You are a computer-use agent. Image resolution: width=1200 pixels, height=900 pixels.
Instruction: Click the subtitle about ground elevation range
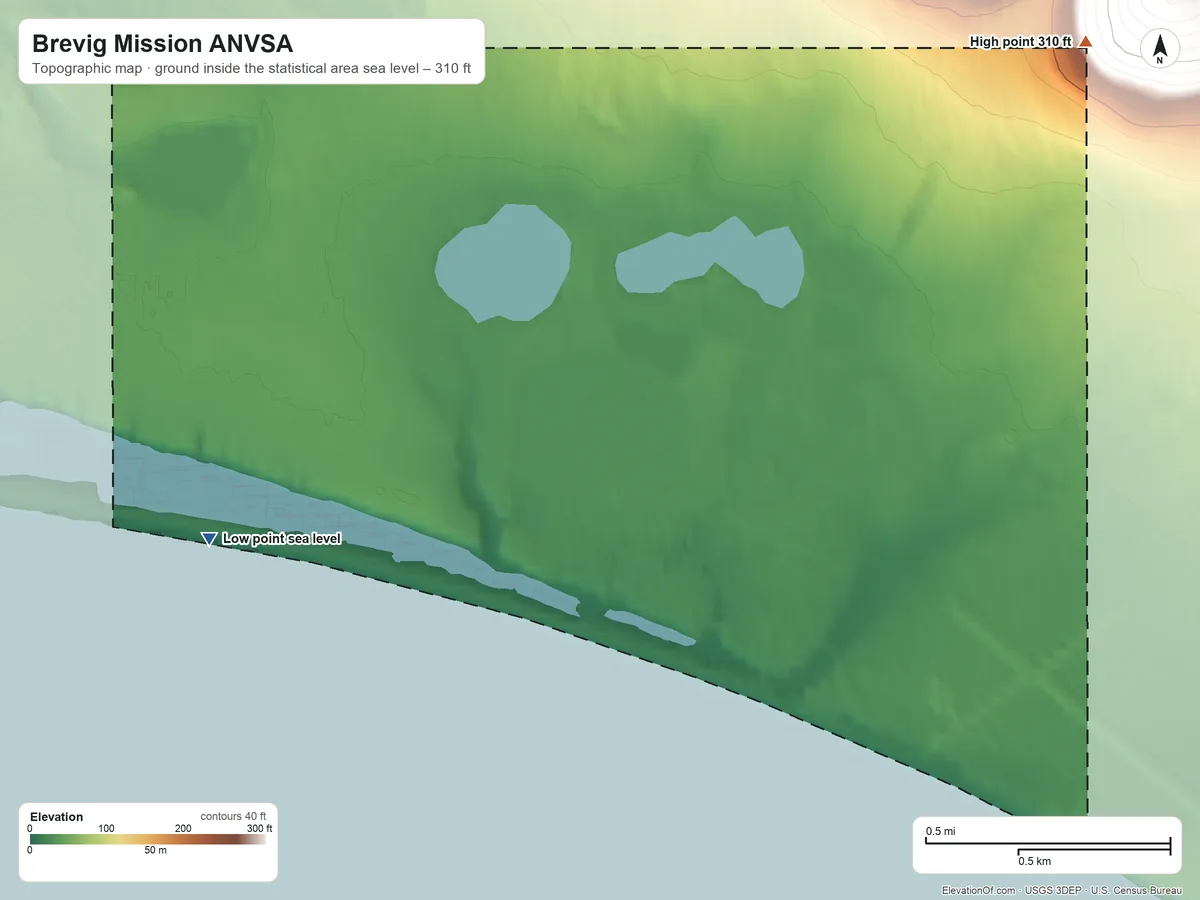point(251,70)
